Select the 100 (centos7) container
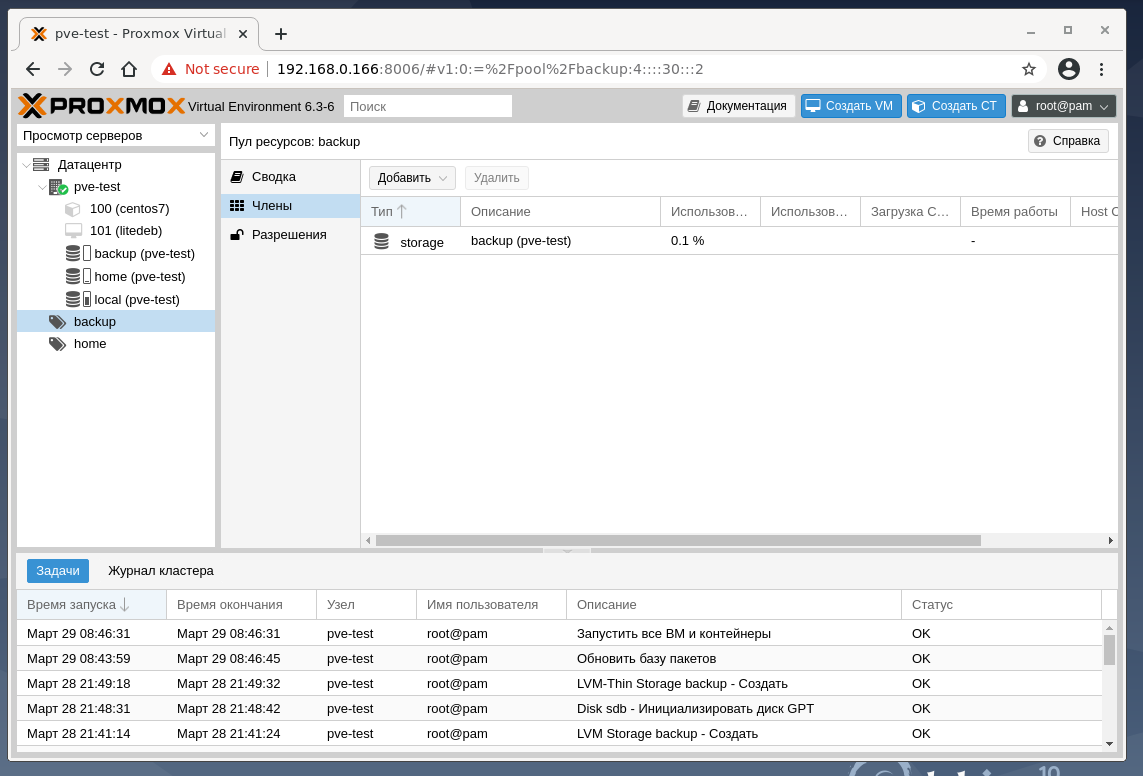Image resolution: width=1143 pixels, height=776 pixels. point(129,209)
